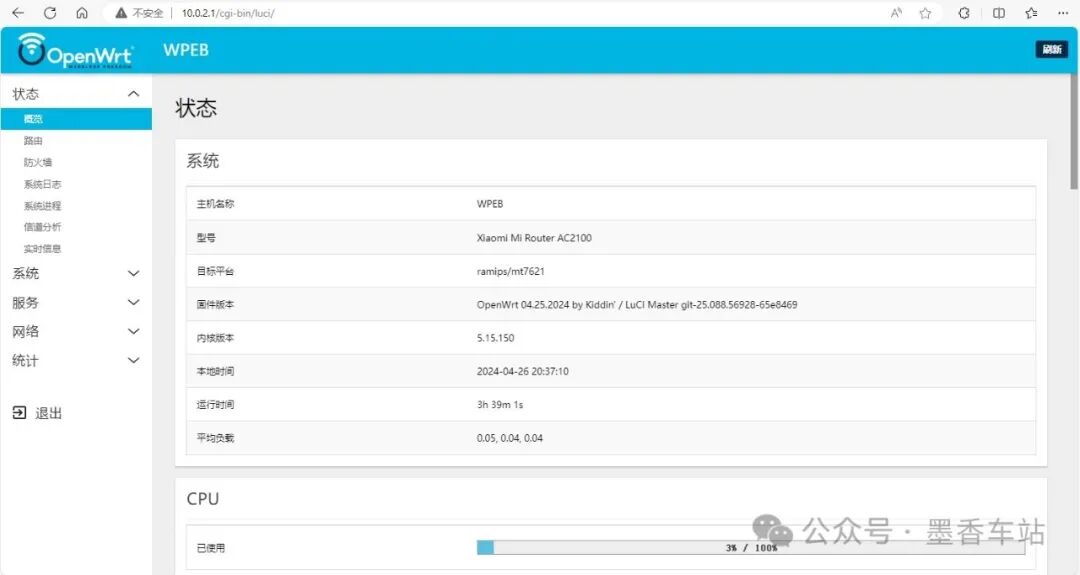The image size is (1080, 575).
Task: Open the 实时信息 realtime info menu item
Action: click(42, 249)
